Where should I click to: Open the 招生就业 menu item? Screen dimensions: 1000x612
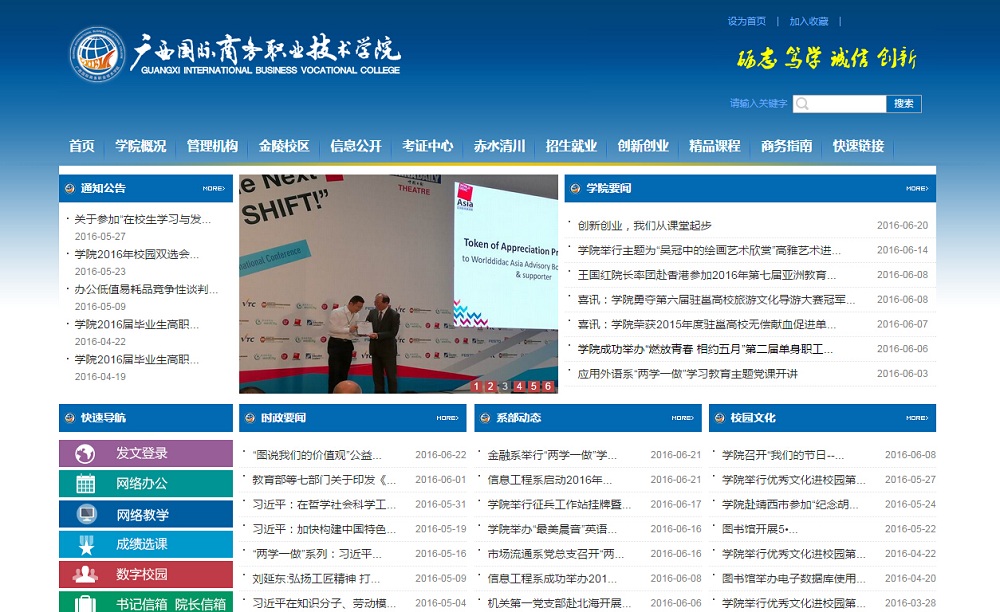(x=571, y=146)
